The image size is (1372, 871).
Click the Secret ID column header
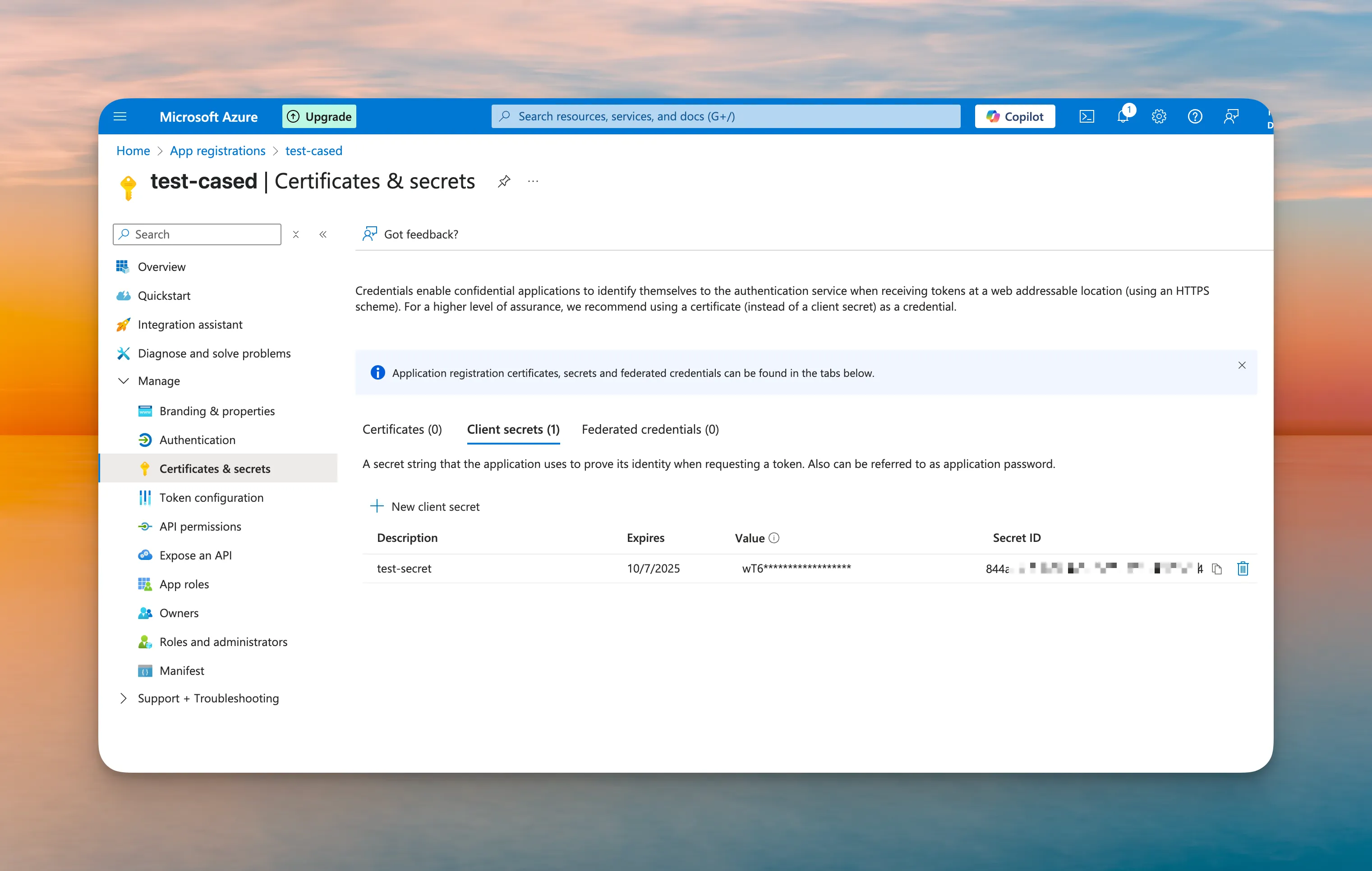[1017, 537]
